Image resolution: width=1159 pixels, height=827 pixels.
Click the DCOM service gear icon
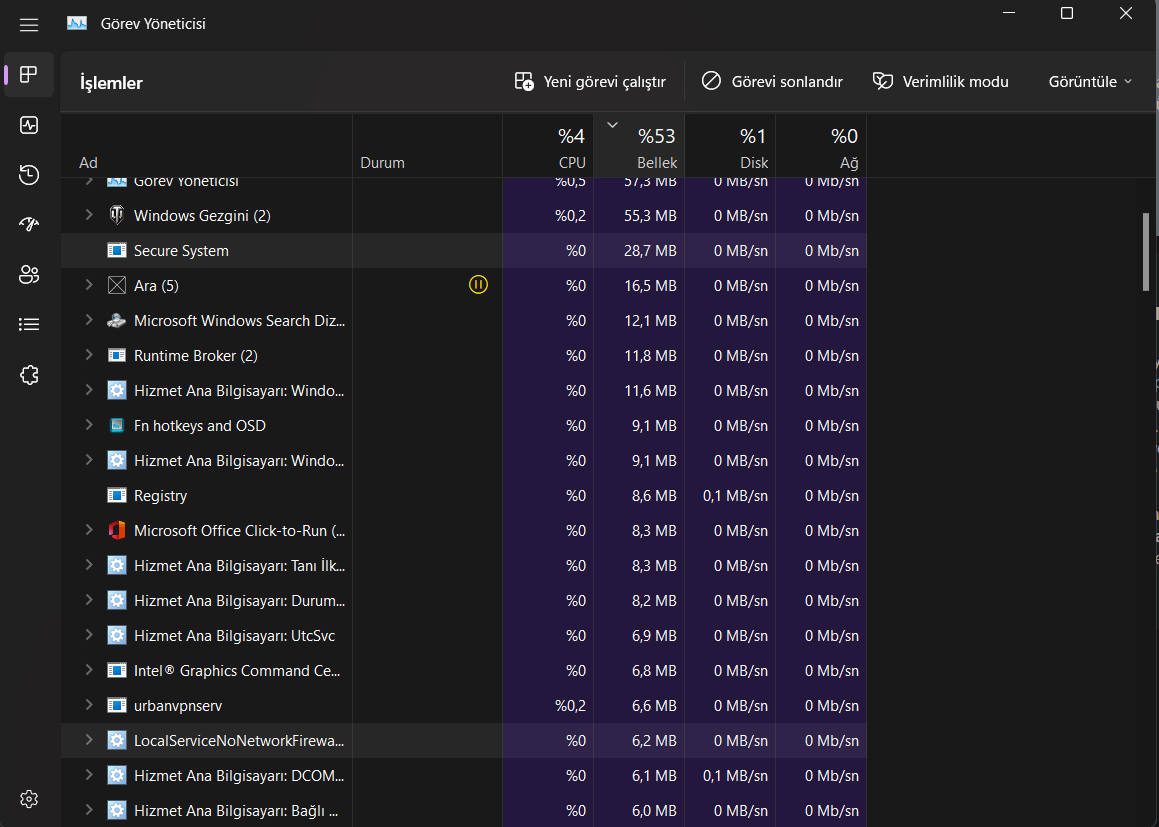click(117, 775)
